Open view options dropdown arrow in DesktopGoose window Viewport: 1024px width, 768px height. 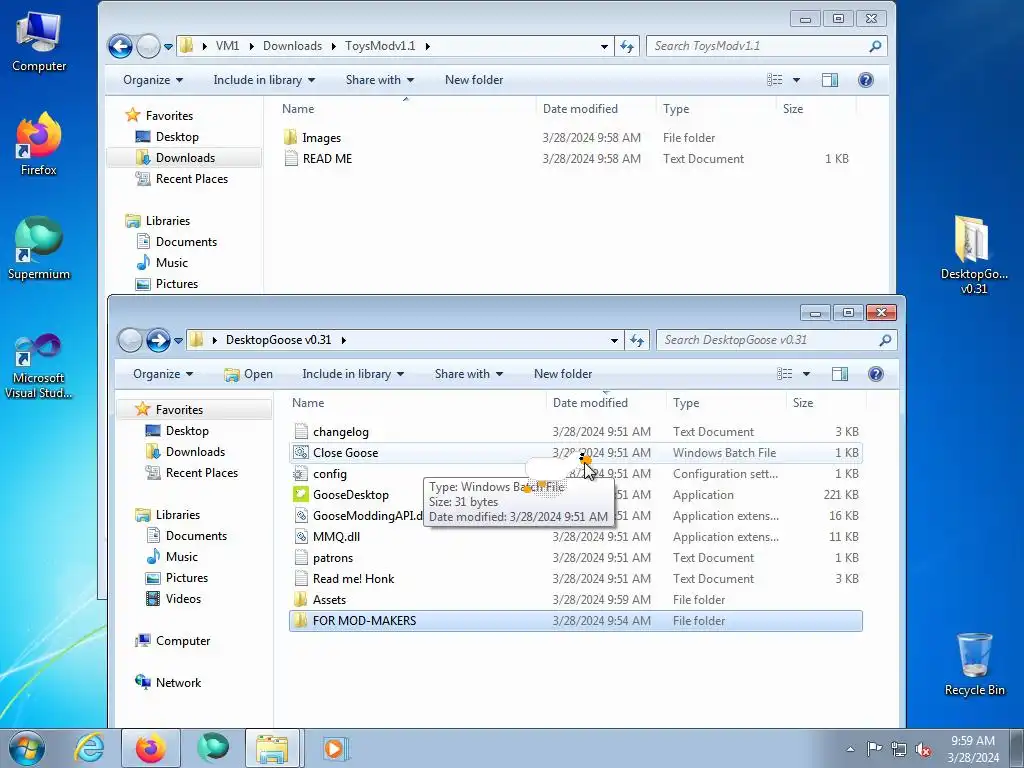(x=807, y=374)
